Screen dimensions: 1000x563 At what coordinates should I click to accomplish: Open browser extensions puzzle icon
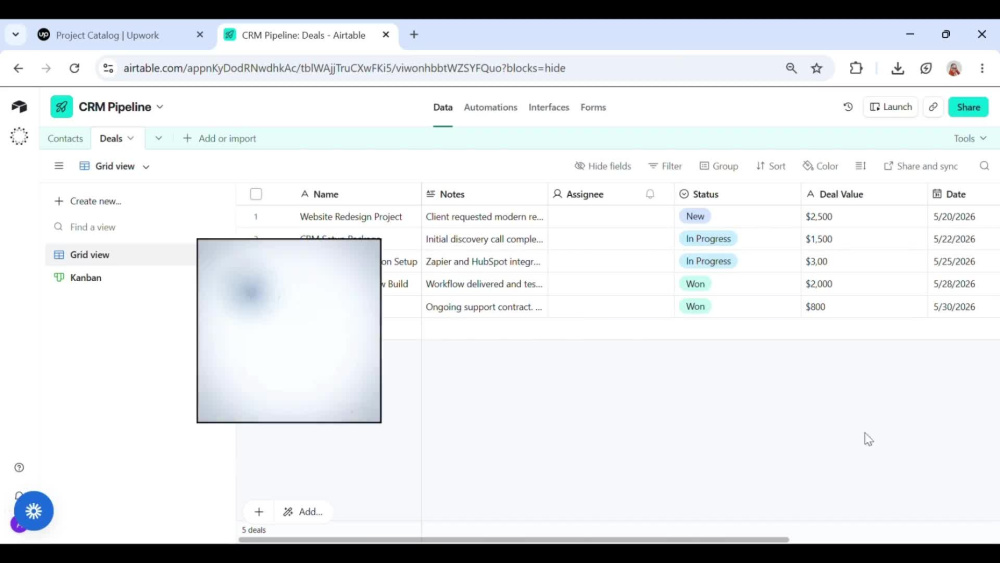(x=856, y=68)
